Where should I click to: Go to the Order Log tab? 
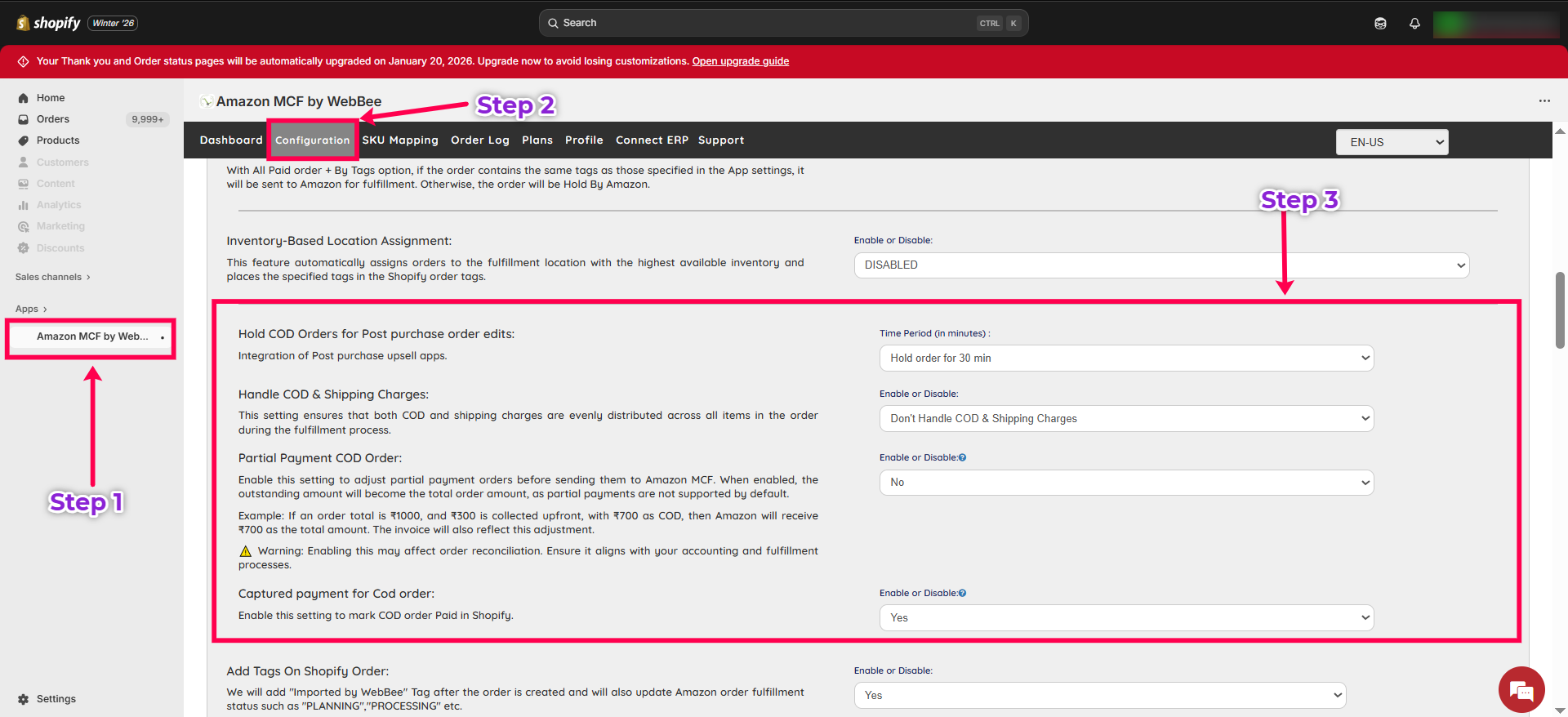[479, 140]
